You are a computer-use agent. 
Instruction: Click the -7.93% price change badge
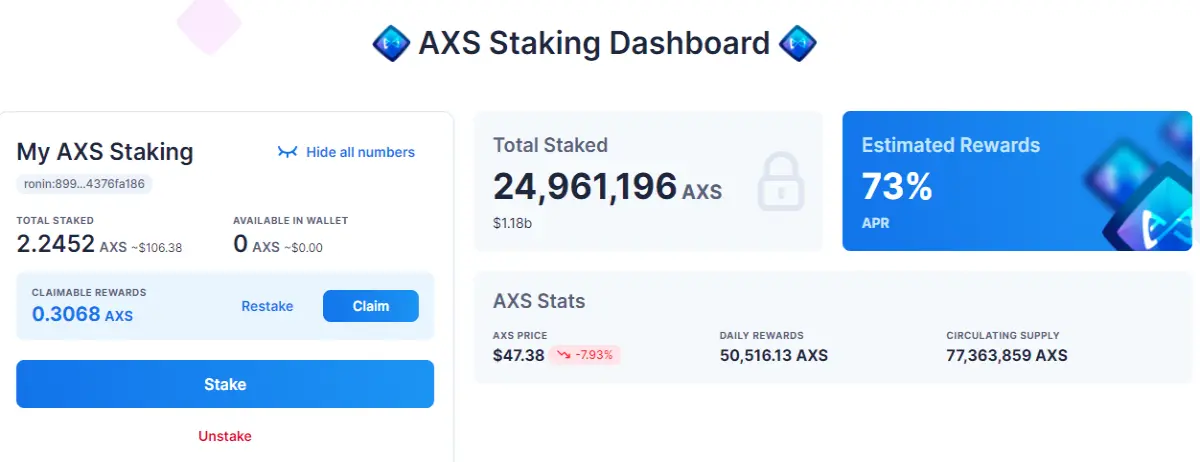(x=584, y=355)
